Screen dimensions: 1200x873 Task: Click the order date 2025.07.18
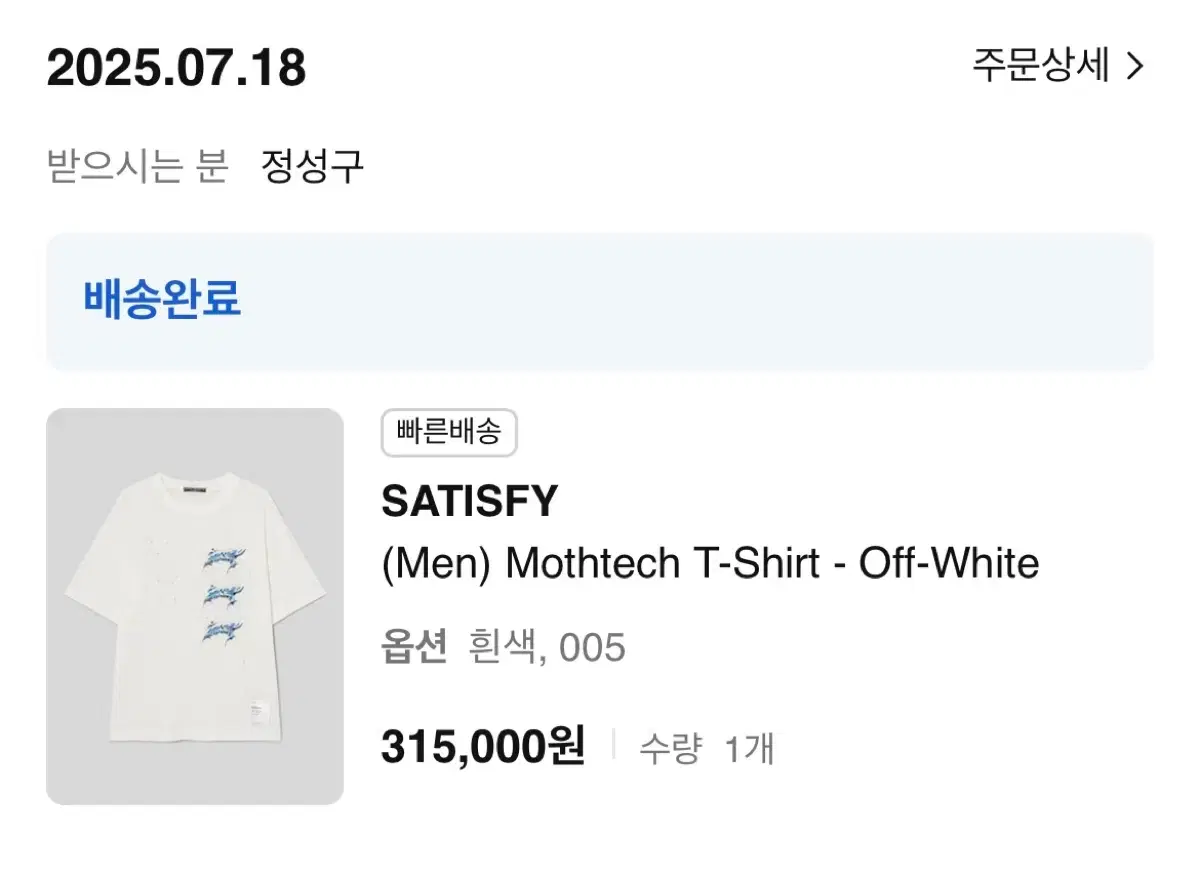coord(176,69)
